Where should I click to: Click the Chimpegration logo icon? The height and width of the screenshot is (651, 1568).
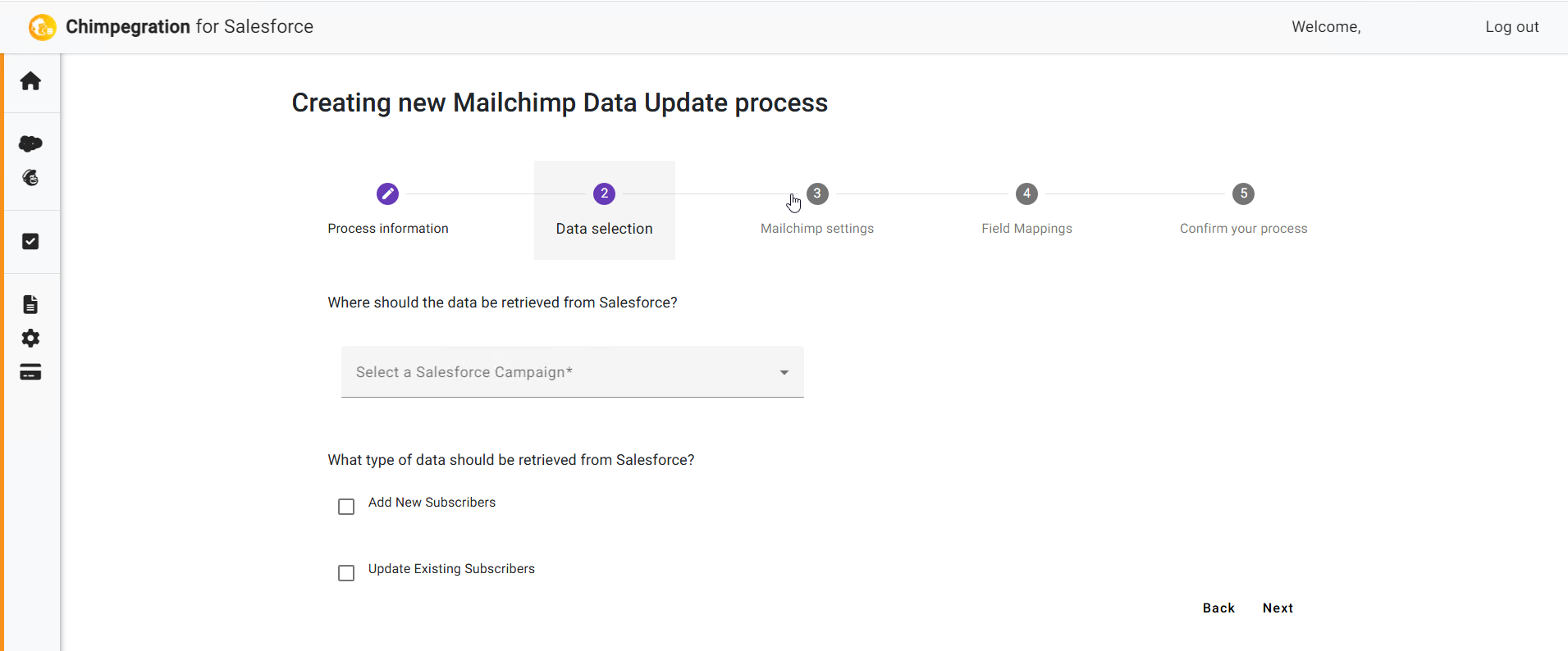coord(43,27)
